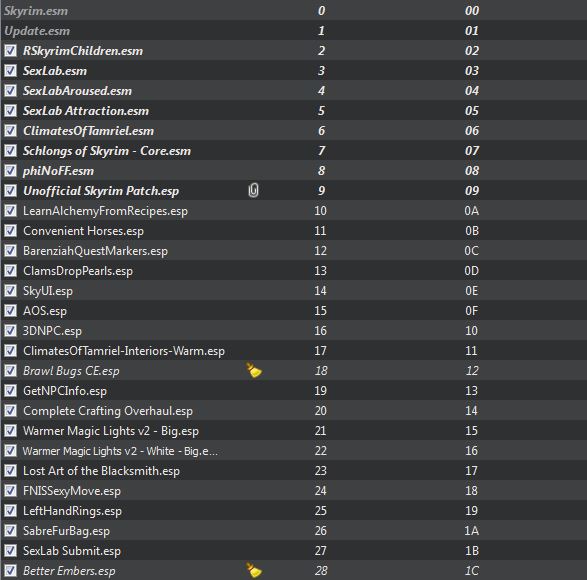This screenshot has width=587, height=580.
Task: Select the SexLab Submit.esp plugin name
Action: pyautogui.click(x=72, y=550)
